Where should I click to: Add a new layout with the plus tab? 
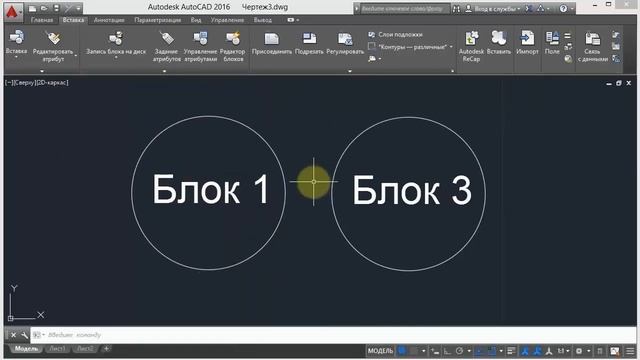[106, 349]
